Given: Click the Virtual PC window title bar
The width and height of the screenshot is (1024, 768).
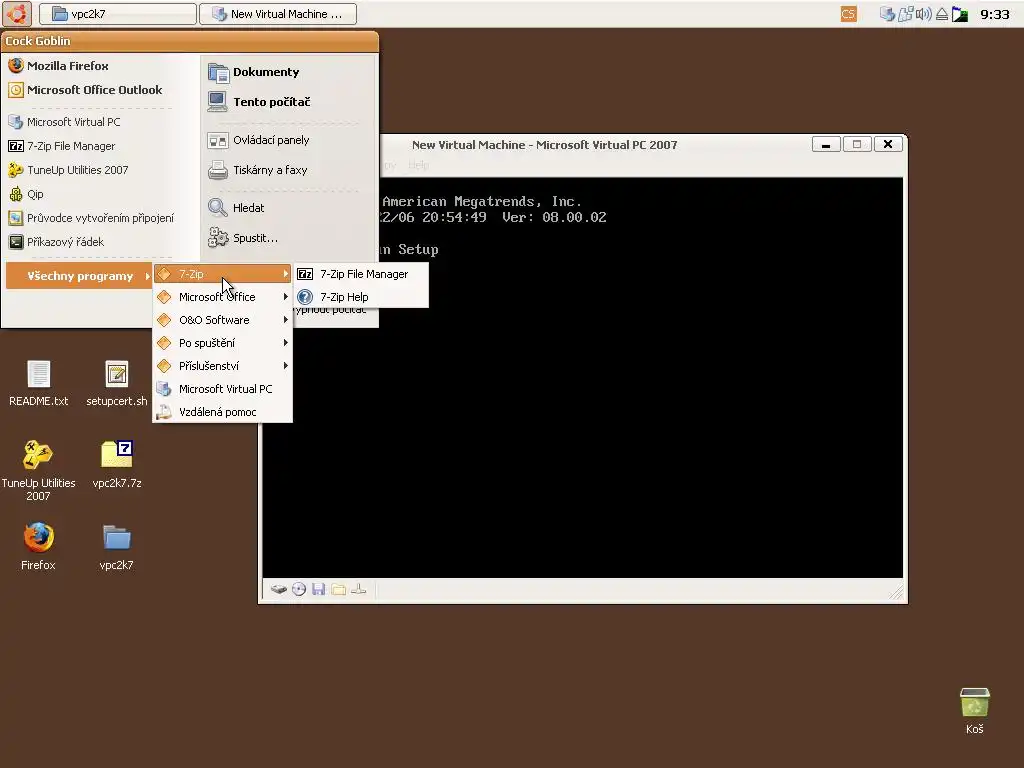Looking at the screenshot, I should coord(544,145).
